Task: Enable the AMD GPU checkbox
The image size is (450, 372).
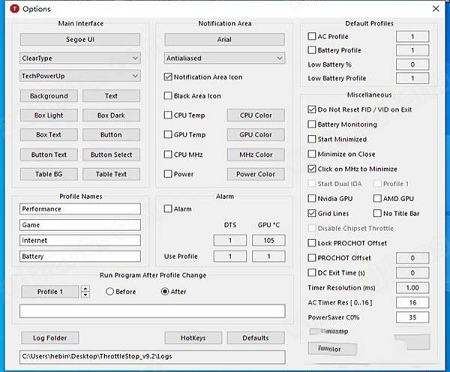Action: (377, 198)
